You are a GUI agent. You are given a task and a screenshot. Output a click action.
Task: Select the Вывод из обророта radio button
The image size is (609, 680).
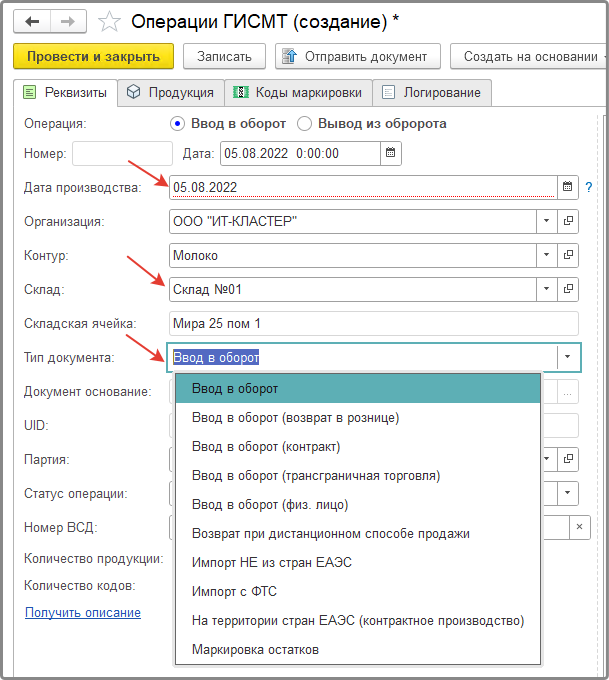304,124
